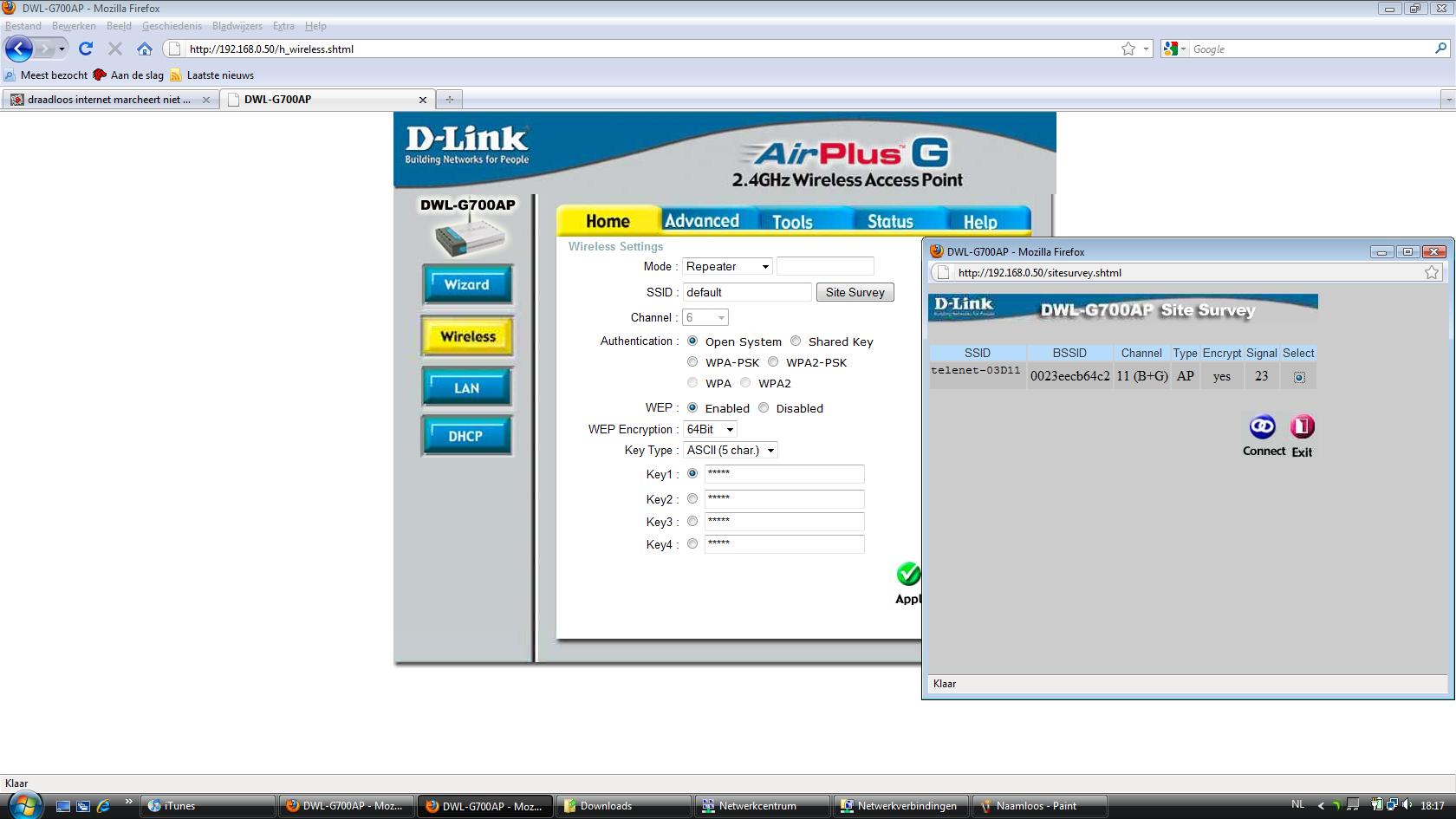
Task: Open the Key Type ASCII dropdown
Action: tap(730, 450)
